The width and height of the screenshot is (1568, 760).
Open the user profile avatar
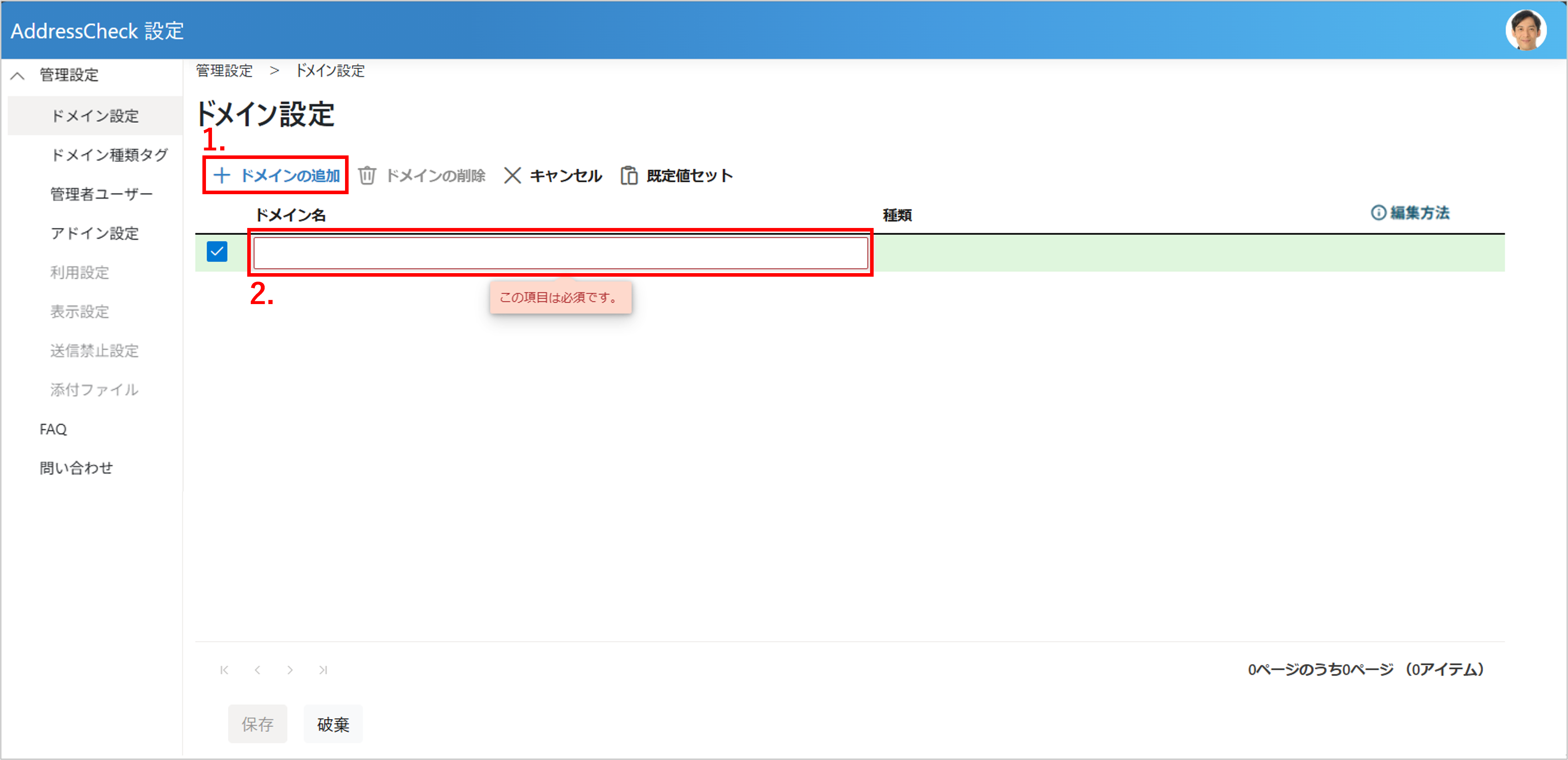[x=1525, y=31]
